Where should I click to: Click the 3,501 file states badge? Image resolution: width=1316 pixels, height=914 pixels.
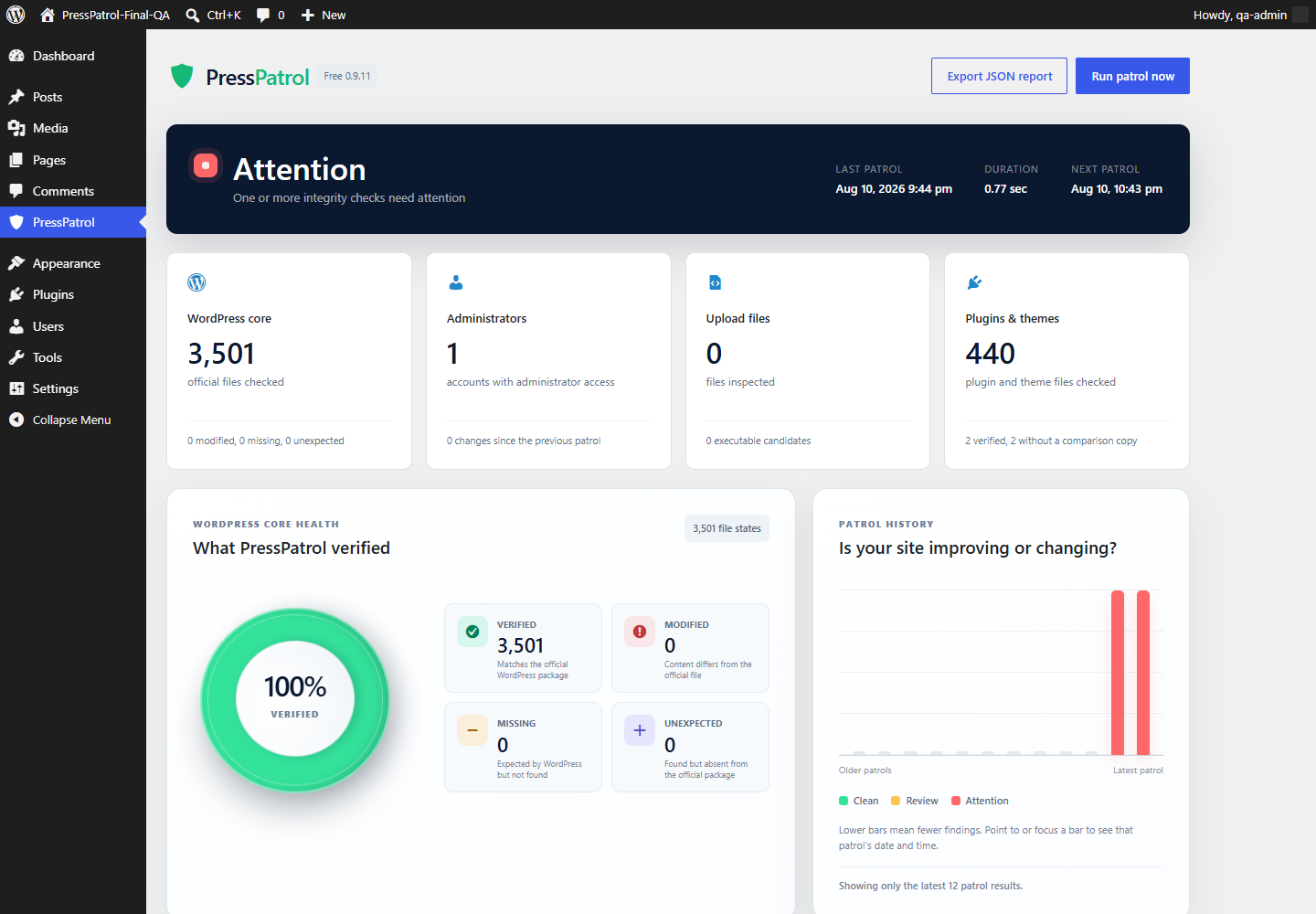[727, 528]
